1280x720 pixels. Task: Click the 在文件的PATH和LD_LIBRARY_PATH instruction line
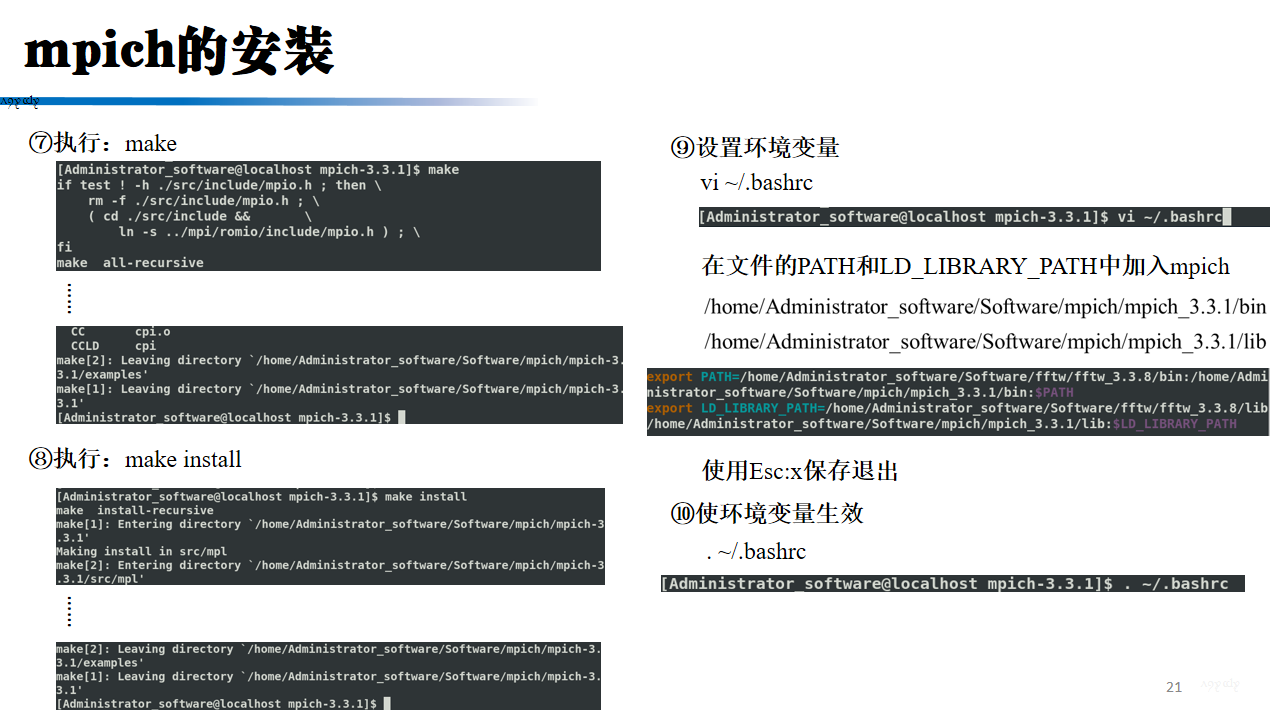point(965,266)
